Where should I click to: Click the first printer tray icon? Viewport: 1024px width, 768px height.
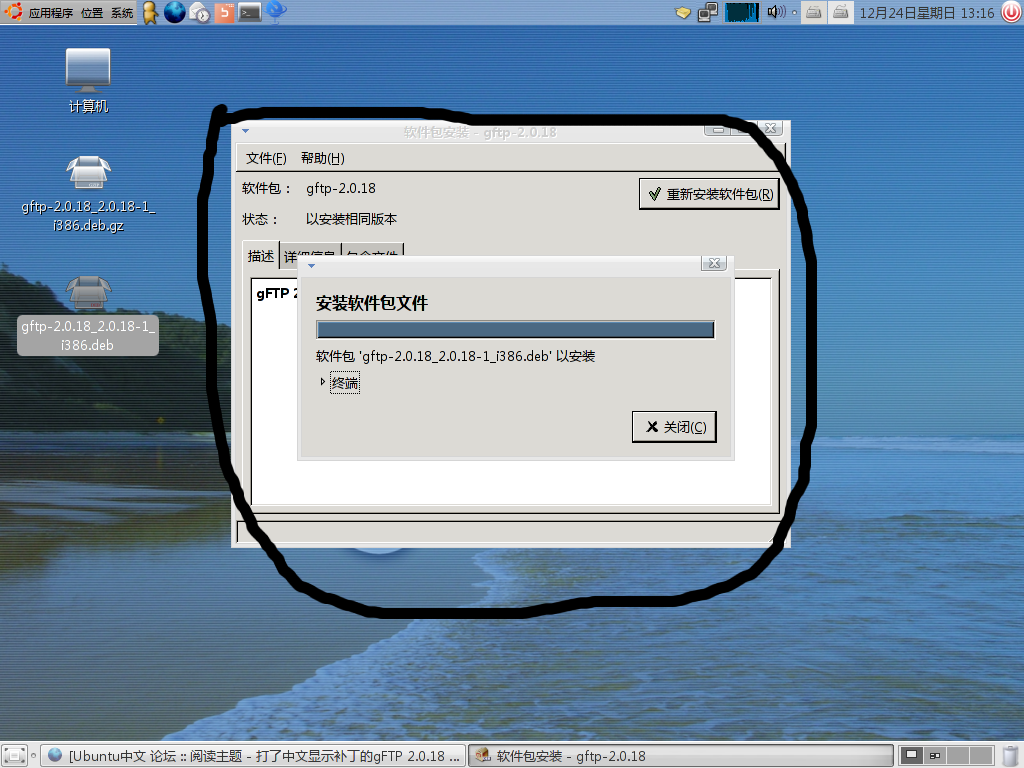pos(814,12)
